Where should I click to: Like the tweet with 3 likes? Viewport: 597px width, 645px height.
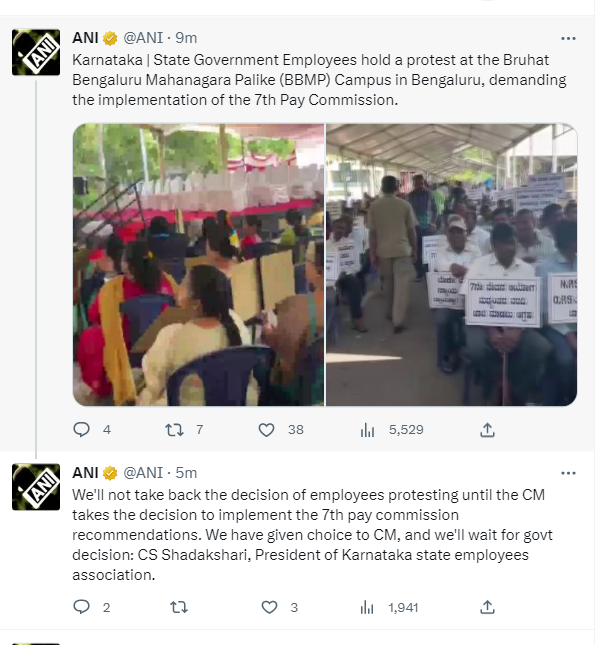(x=269, y=607)
